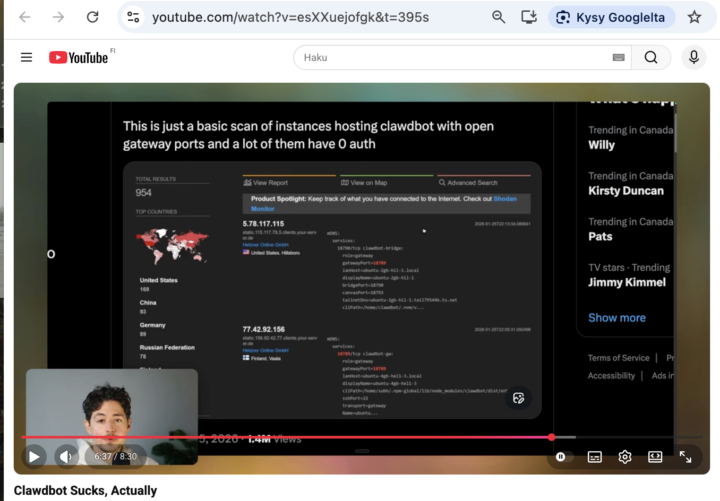Click the total results value 954
This screenshot has width=720, height=501.
pos(143,193)
